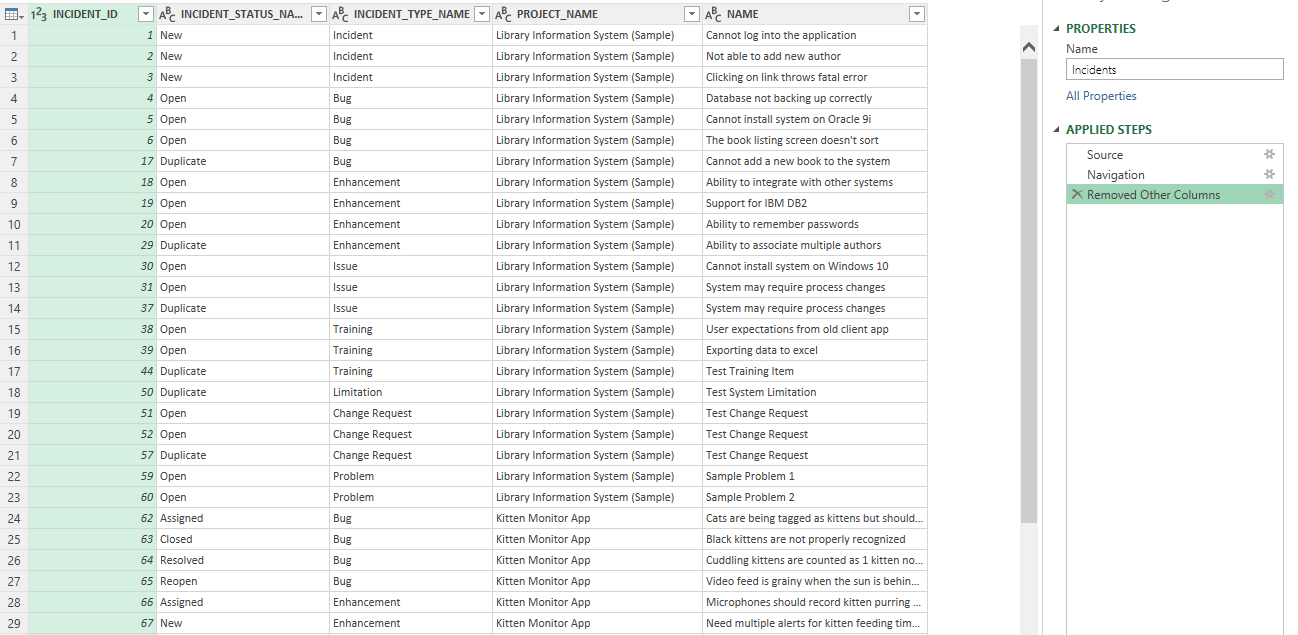This screenshot has height=635, width=1298.
Task: Click the INCIDENT_ID cell with value 67
Action: [92, 623]
